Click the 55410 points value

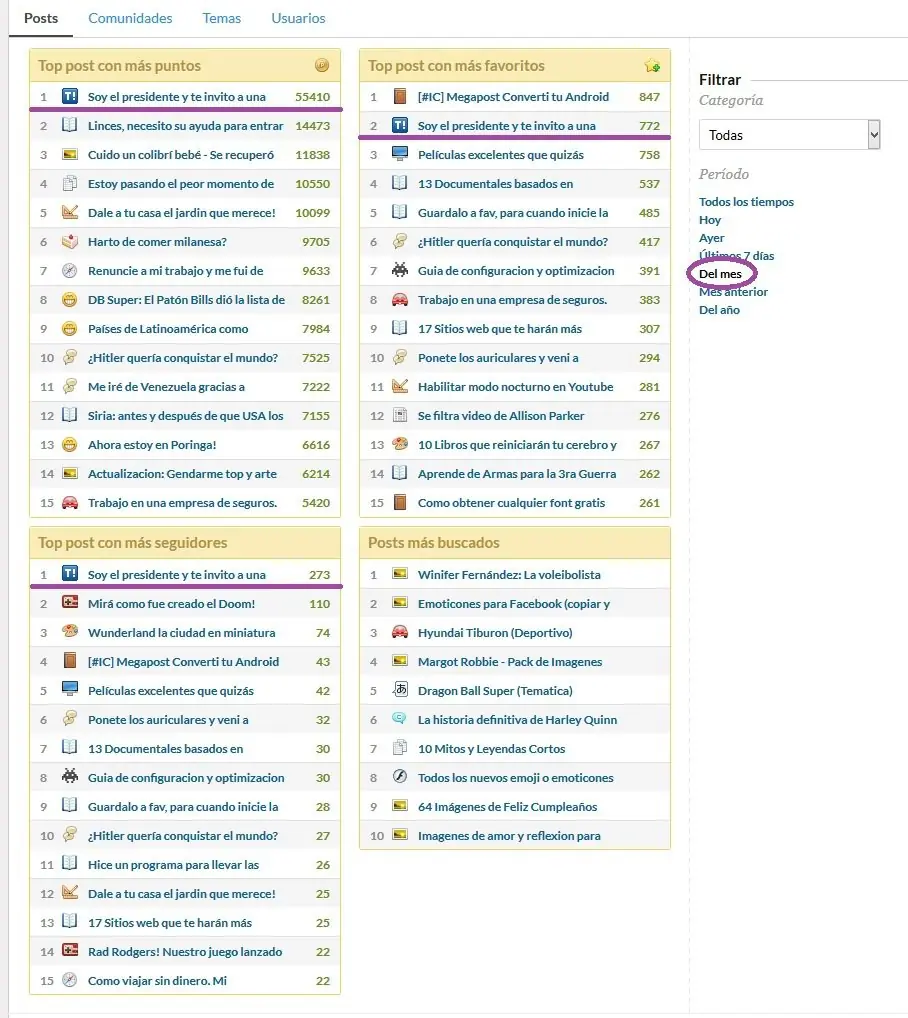pyautogui.click(x=313, y=97)
